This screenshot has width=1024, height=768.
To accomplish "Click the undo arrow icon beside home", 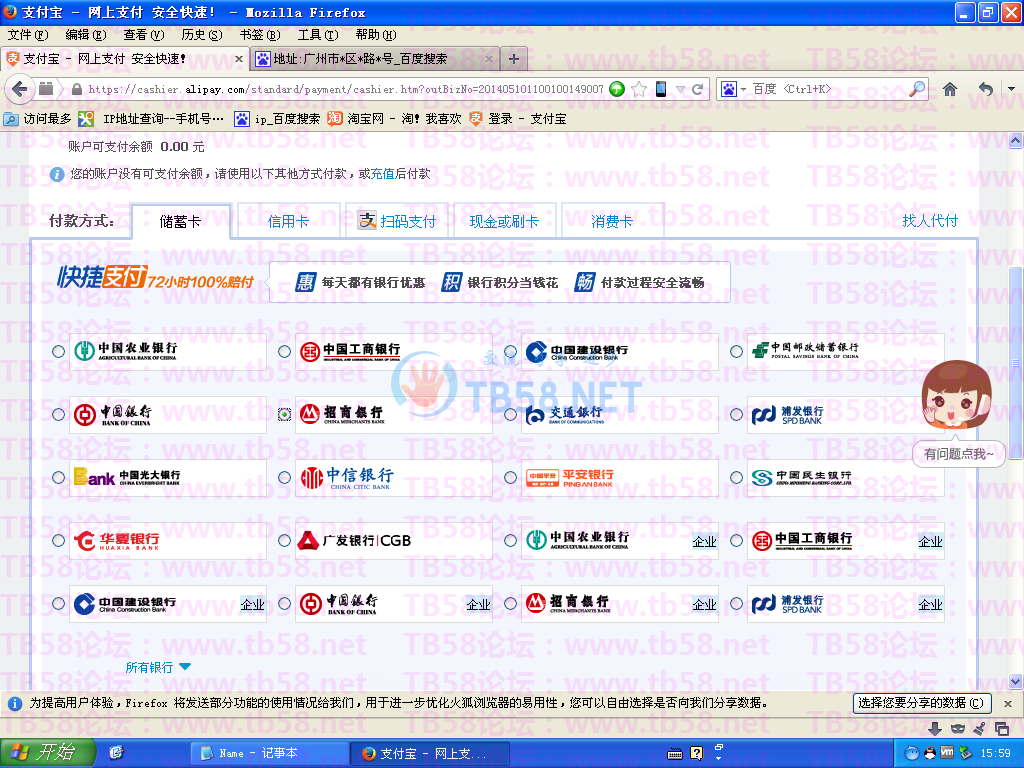I will (985, 89).
